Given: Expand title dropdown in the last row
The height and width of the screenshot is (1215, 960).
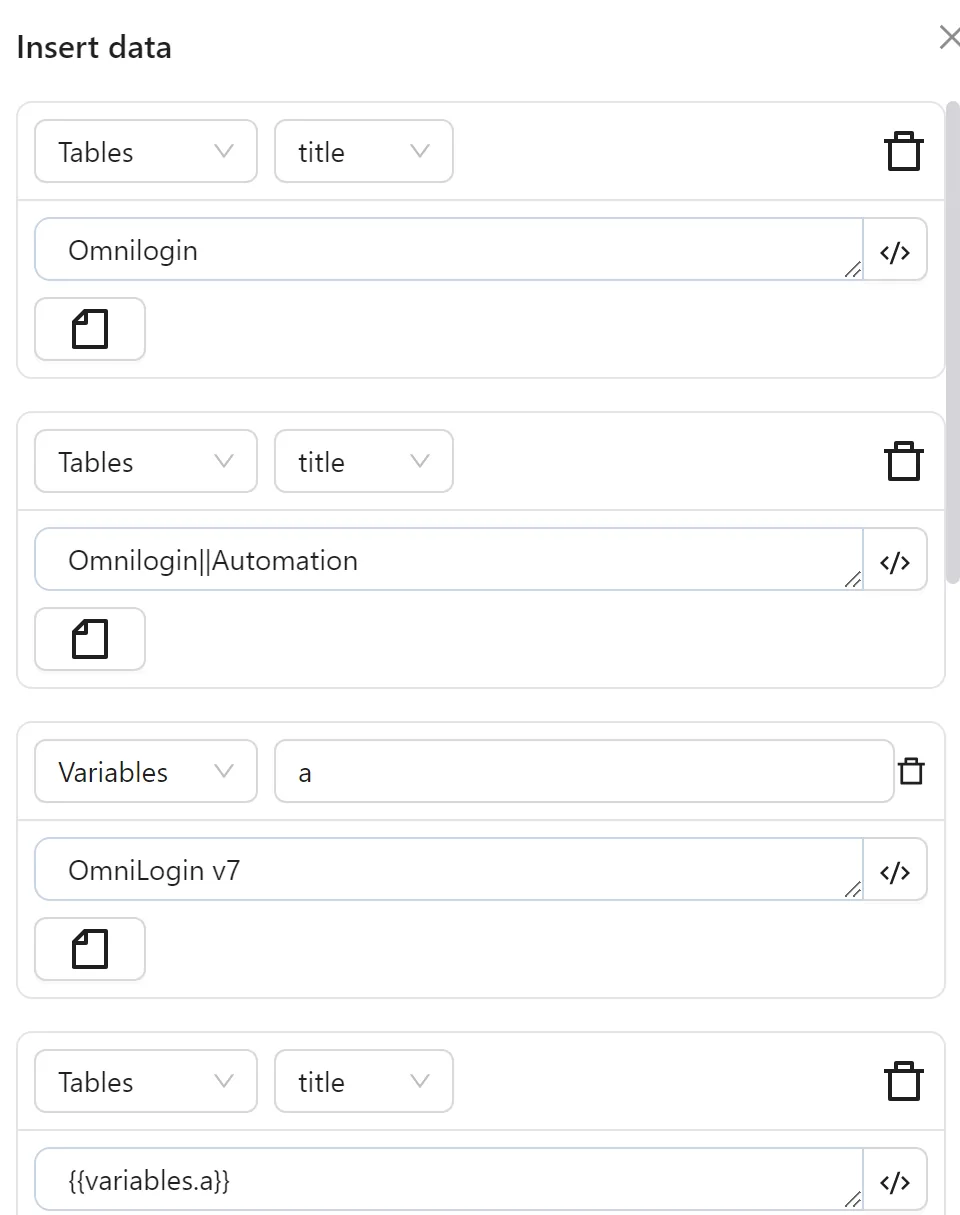Looking at the screenshot, I should coord(364,1082).
